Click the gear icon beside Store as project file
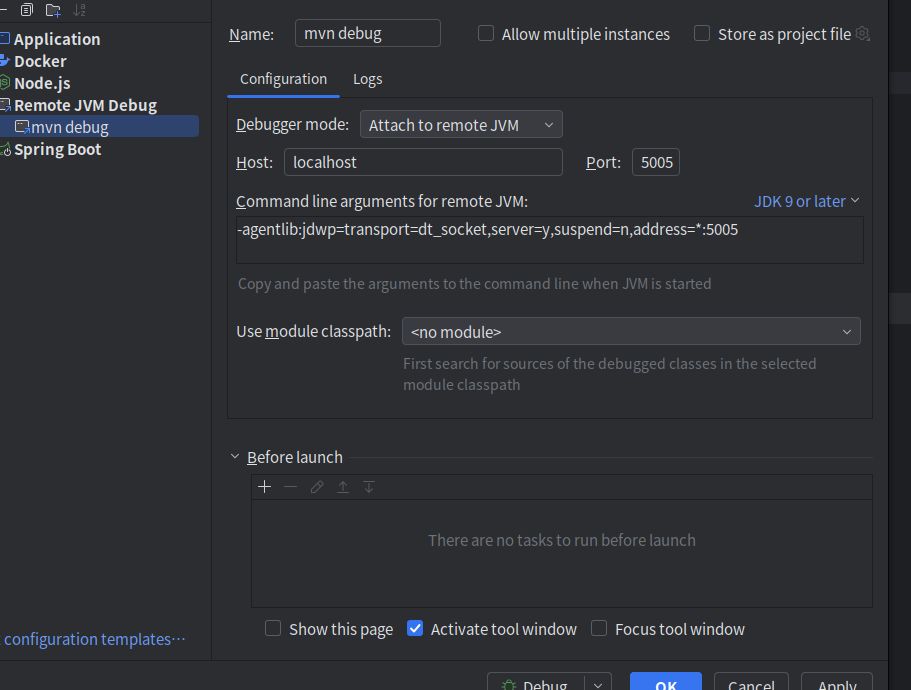 pyautogui.click(x=863, y=34)
